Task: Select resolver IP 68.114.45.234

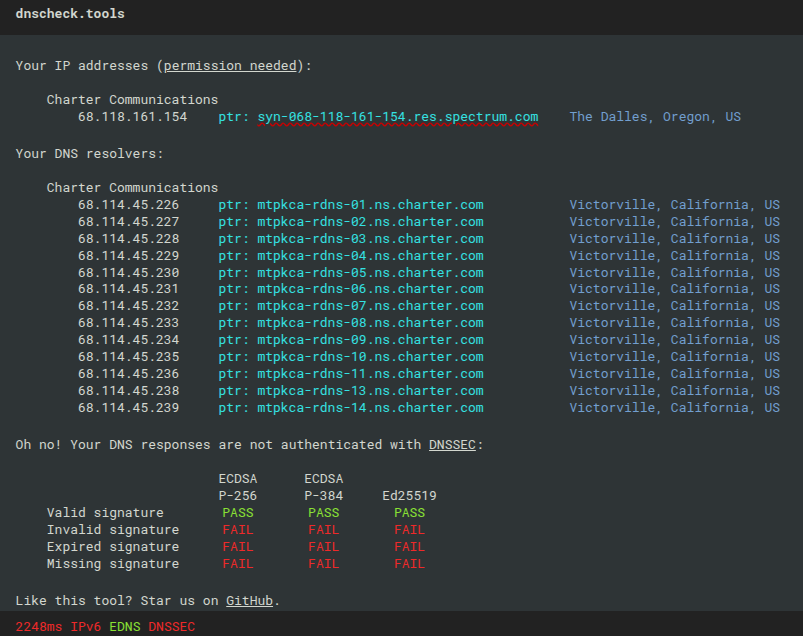Action: [129, 340]
